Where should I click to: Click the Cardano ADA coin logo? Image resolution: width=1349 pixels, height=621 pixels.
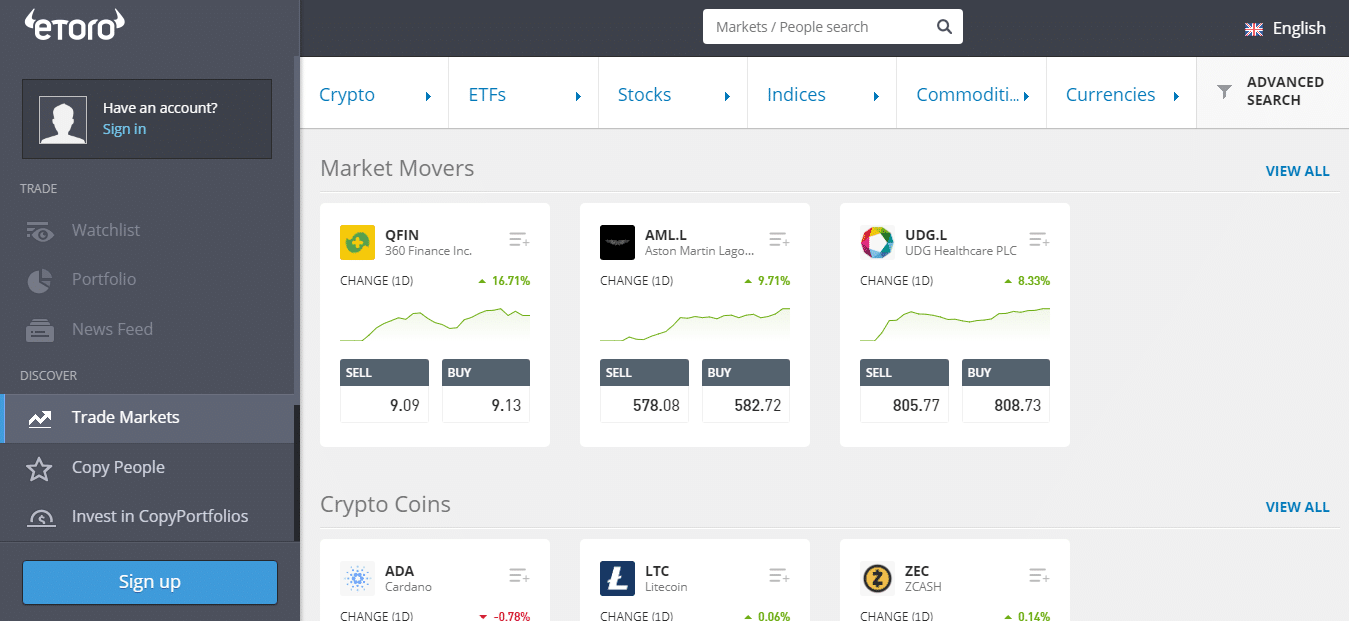[x=358, y=579]
